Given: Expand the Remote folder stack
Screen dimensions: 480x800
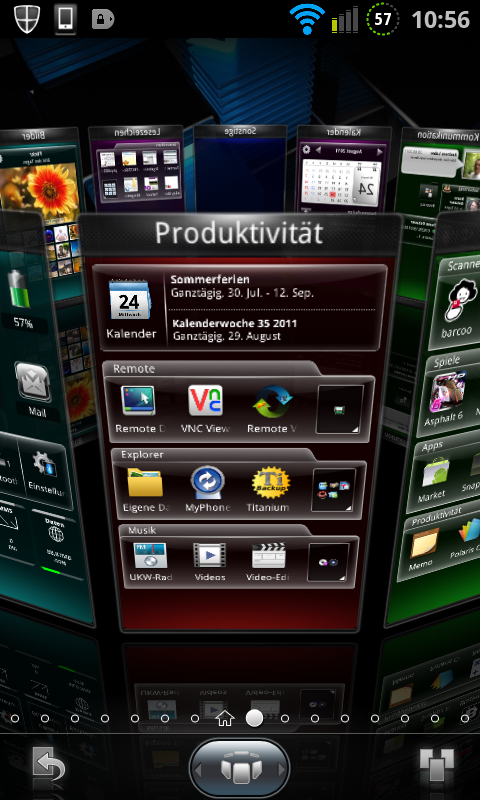Looking at the screenshot, I should point(340,409).
